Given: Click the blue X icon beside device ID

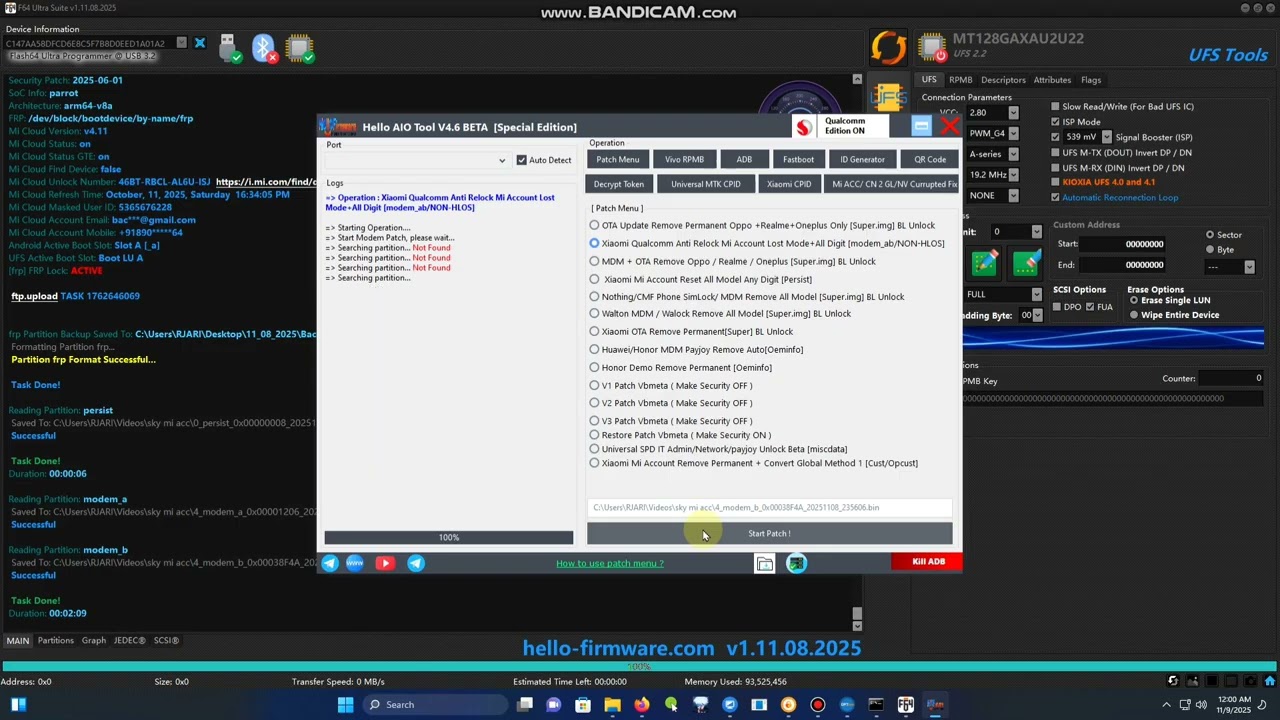Looking at the screenshot, I should (x=199, y=43).
